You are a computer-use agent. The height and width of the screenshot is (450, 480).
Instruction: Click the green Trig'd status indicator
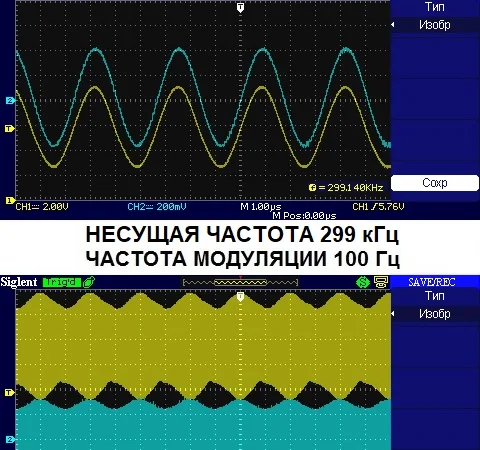(x=62, y=282)
